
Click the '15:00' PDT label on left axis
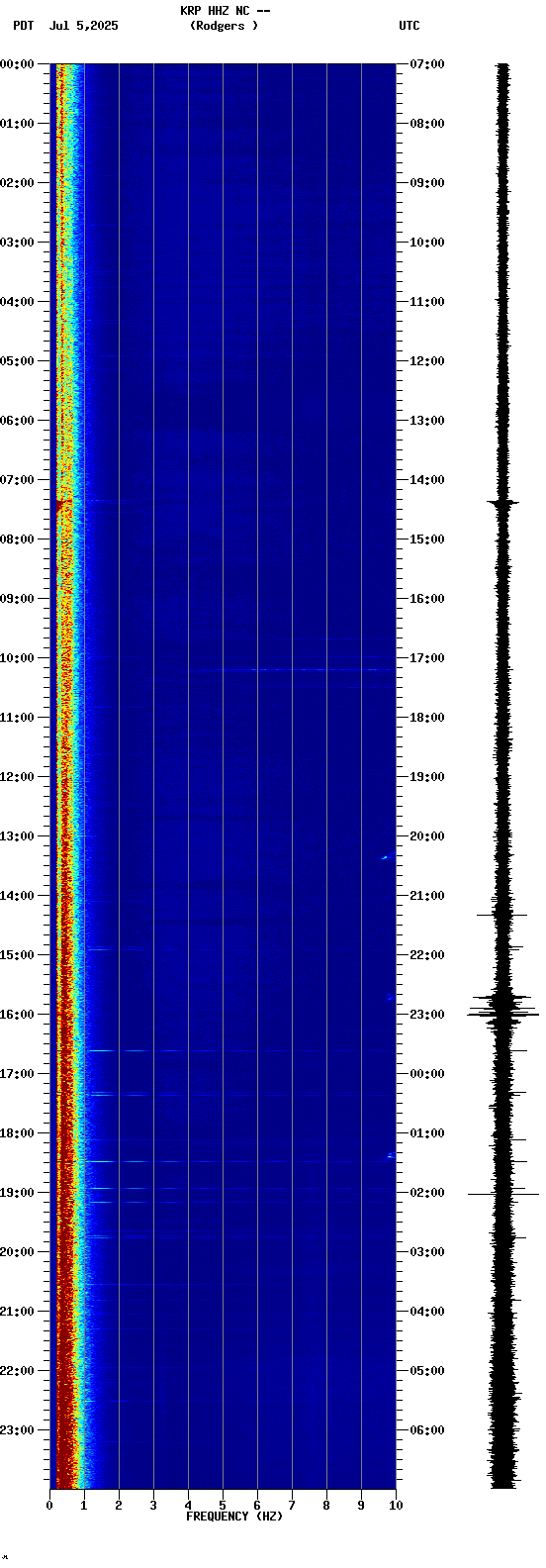tap(17, 955)
